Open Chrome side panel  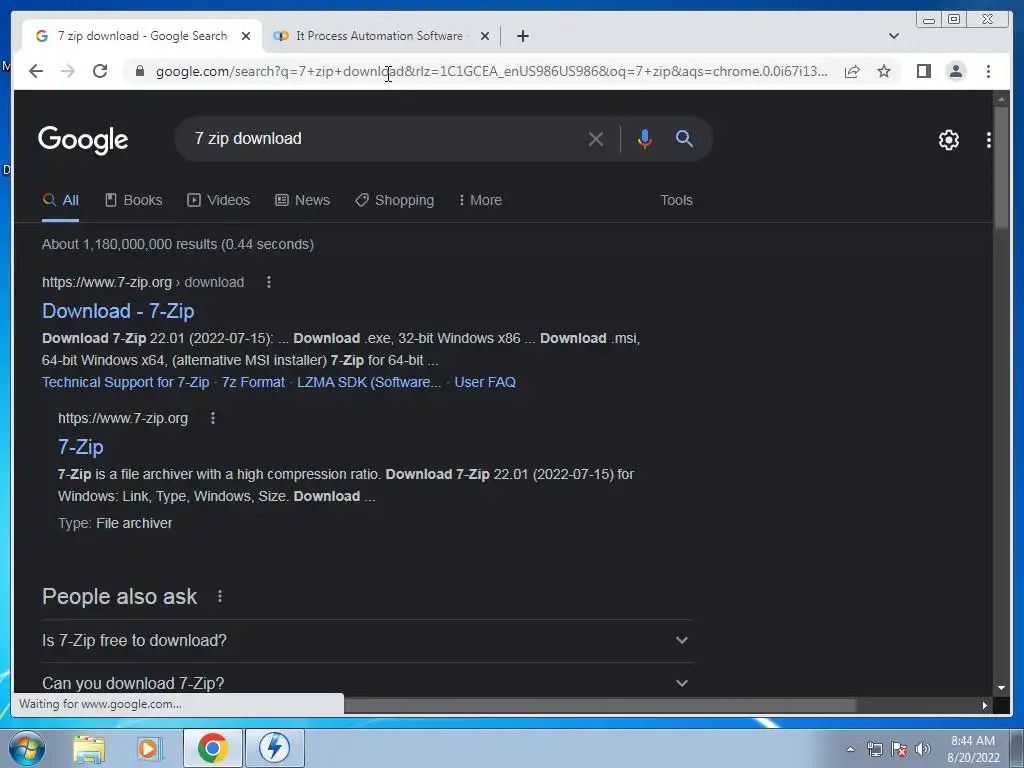click(923, 71)
